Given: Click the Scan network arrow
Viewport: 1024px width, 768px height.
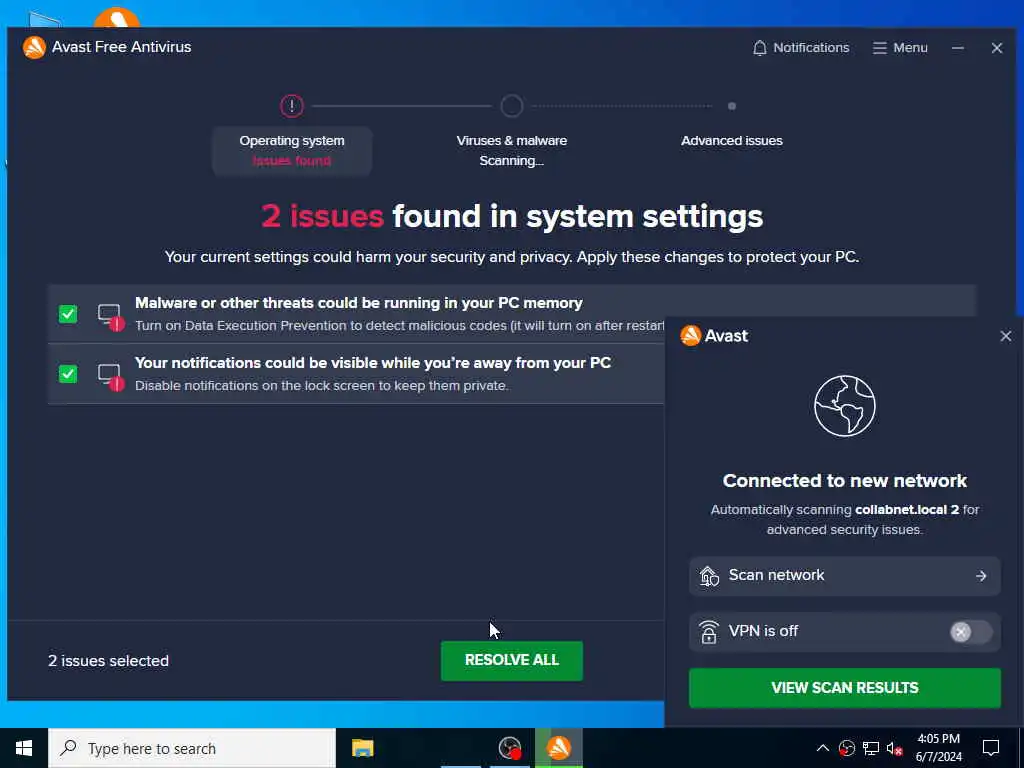Looking at the screenshot, I should coord(980,575).
